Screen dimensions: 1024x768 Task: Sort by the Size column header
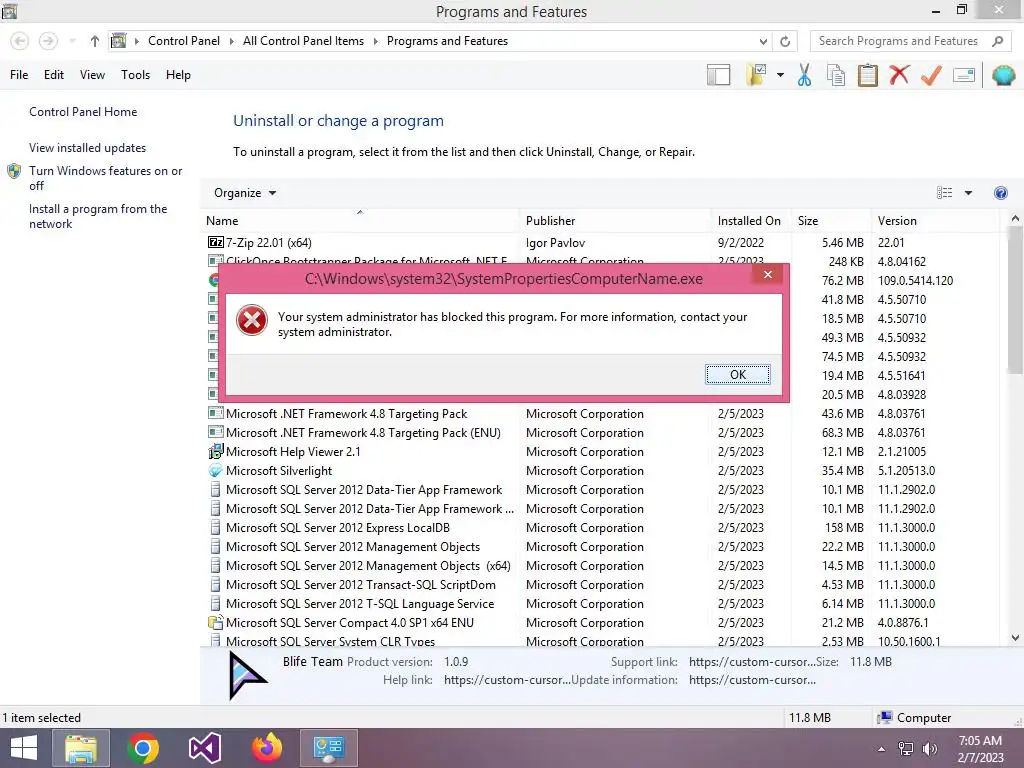(831, 221)
